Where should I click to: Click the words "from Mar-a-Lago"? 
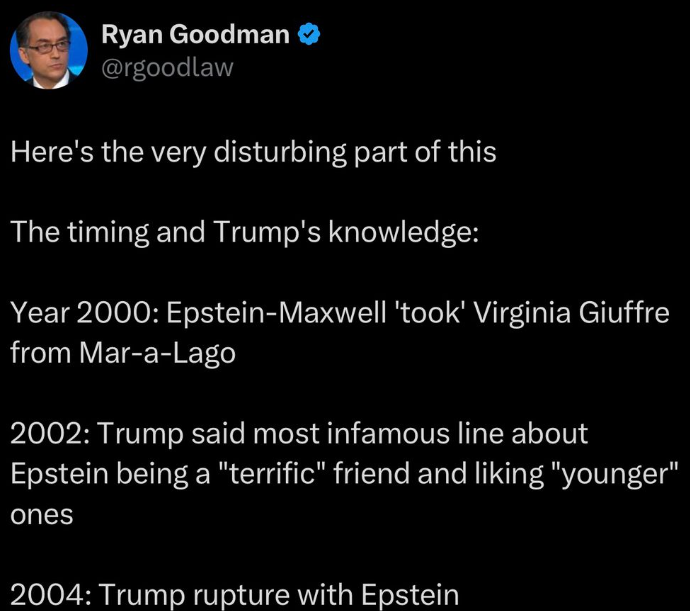click(123, 353)
